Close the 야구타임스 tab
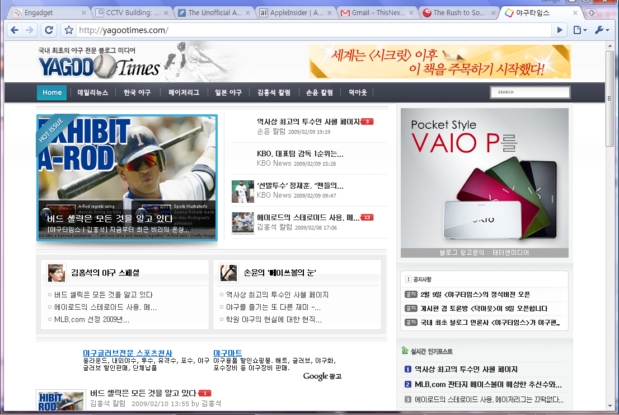 [575, 13]
